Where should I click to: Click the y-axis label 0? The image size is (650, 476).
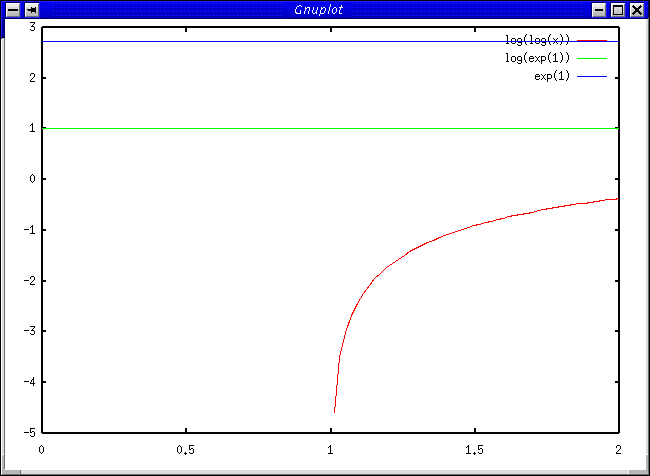[32, 179]
